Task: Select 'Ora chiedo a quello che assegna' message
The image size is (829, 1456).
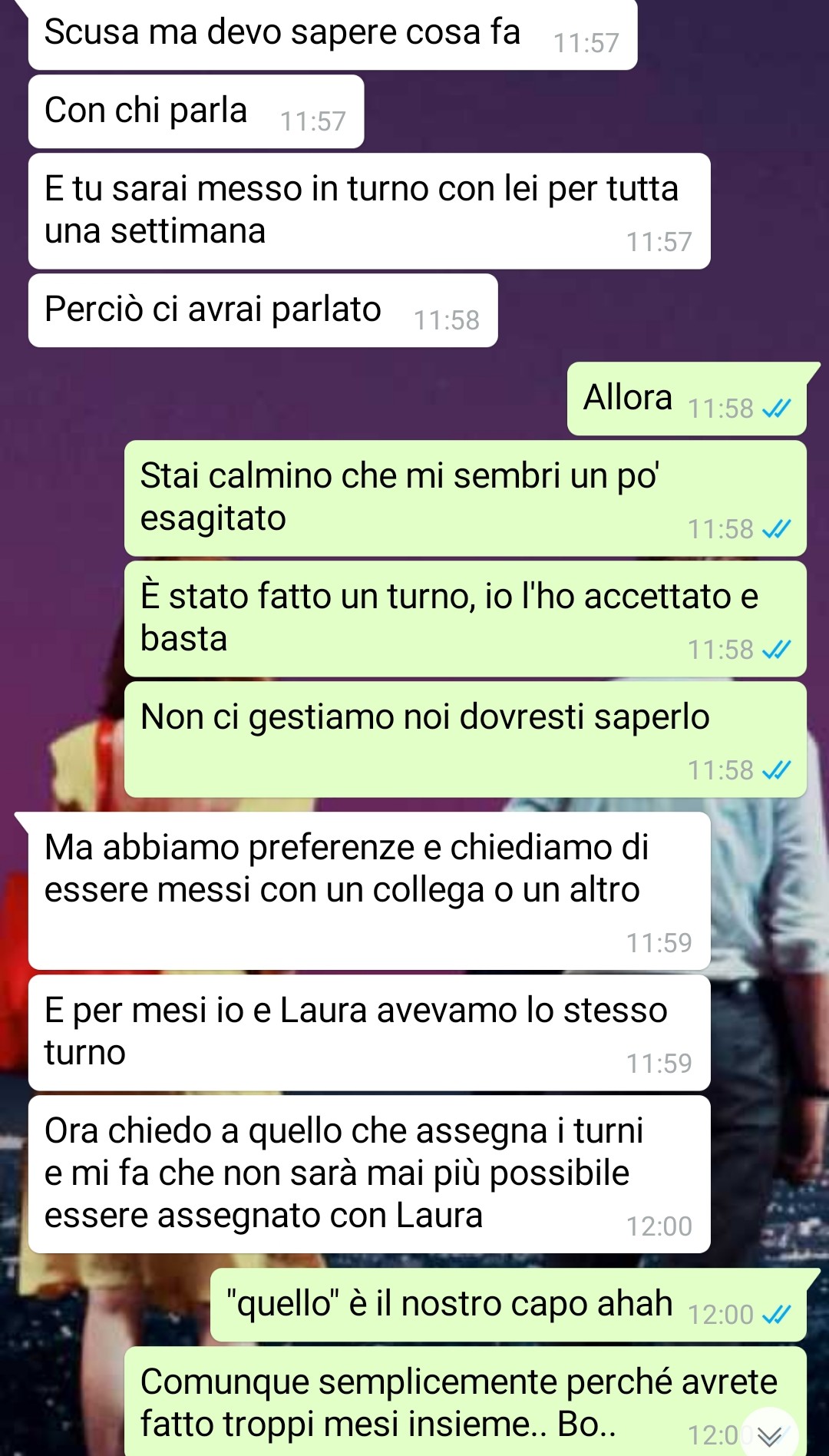Action: click(369, 1174)
